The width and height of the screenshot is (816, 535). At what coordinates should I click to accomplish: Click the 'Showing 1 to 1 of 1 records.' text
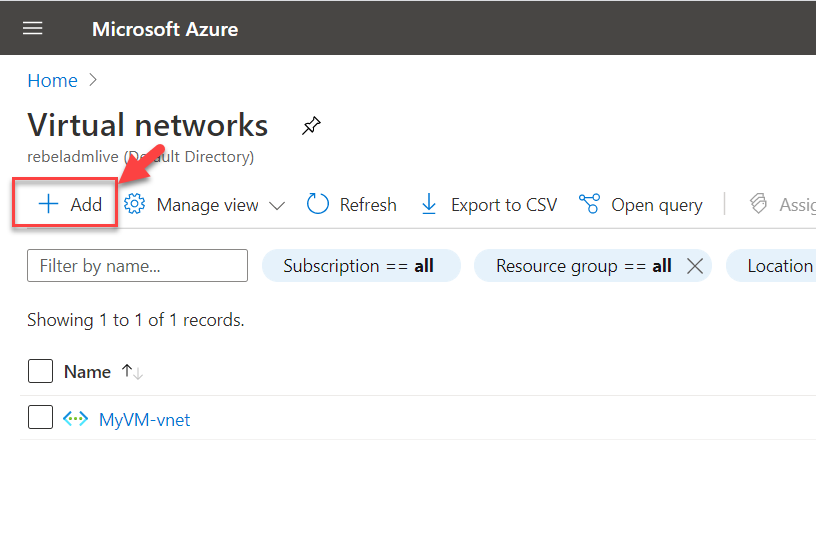click(136, 320)
